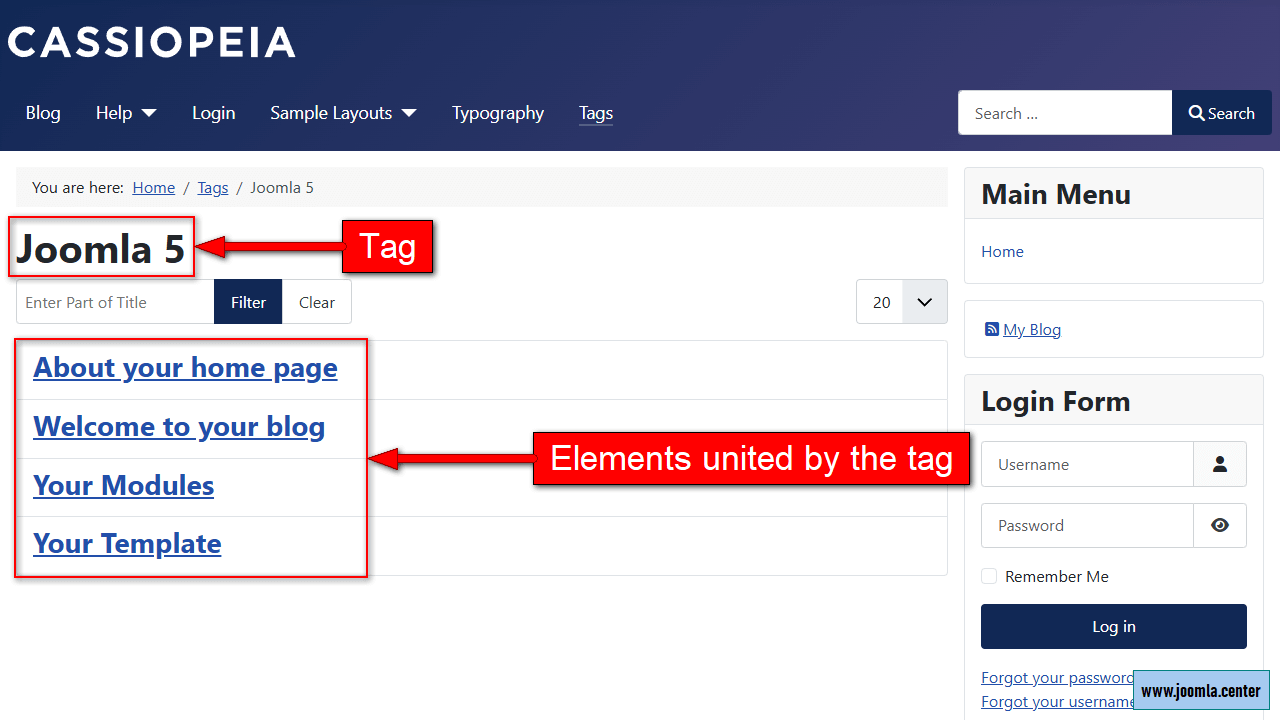This screenshot has height=720, width=1280.
Task: Focus the Enter Part of Title field
Action: [x=115, y=302]
